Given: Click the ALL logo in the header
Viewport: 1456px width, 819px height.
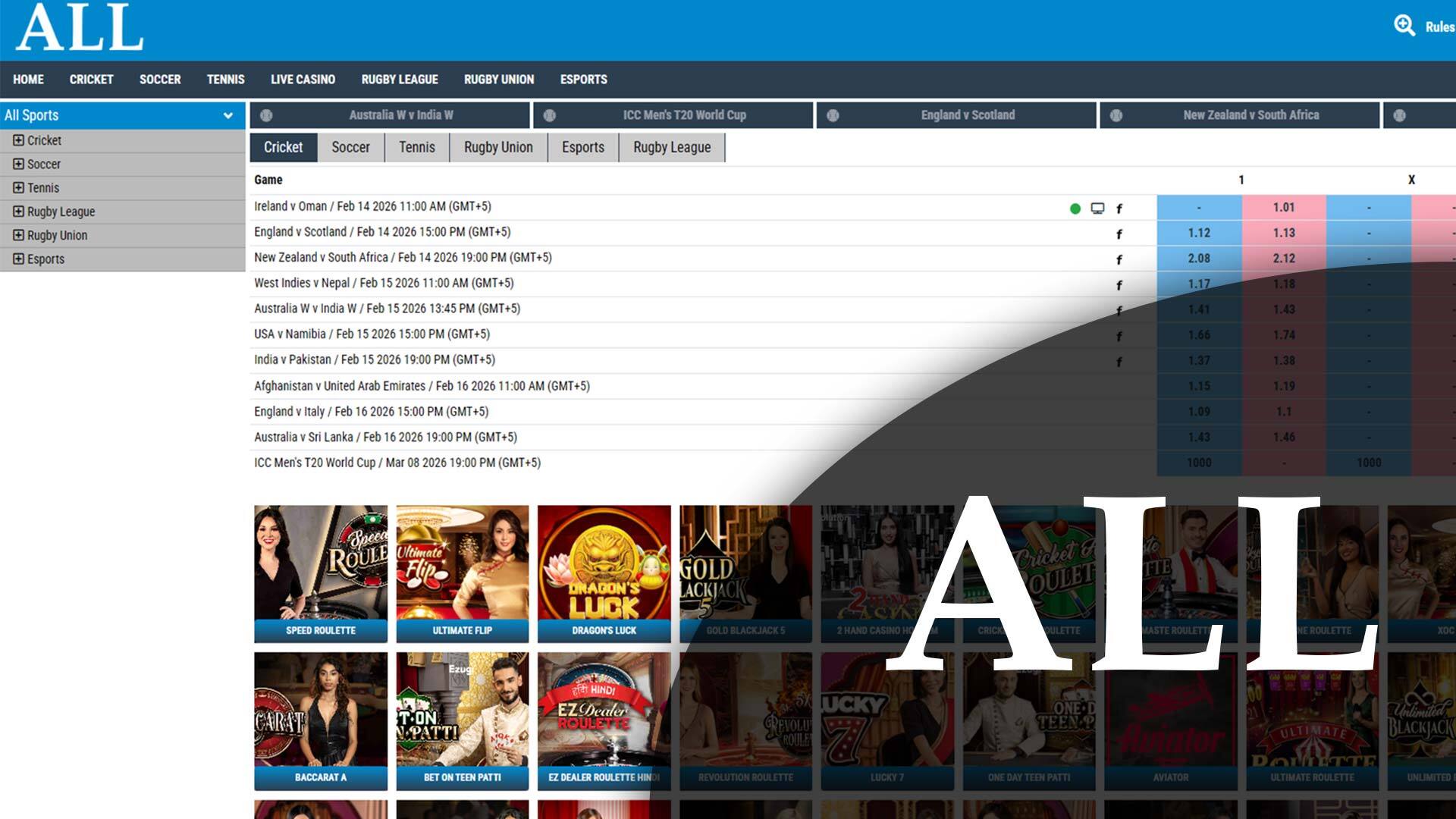Looking at the screenshot, I should click(80, 27).
